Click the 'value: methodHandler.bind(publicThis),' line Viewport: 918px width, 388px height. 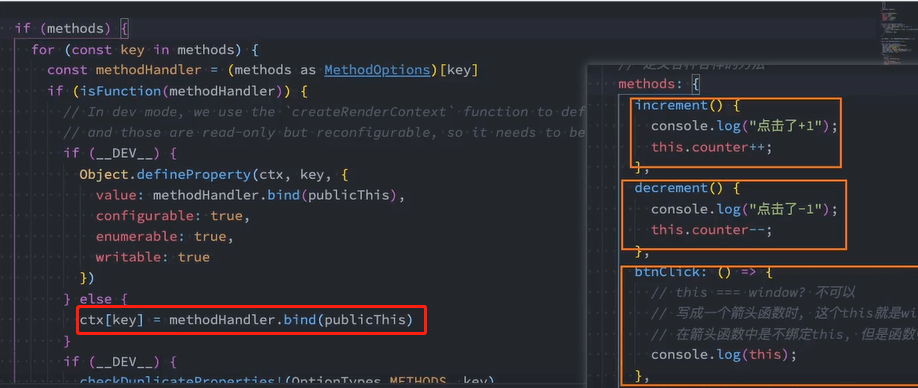tap(251, 195)
